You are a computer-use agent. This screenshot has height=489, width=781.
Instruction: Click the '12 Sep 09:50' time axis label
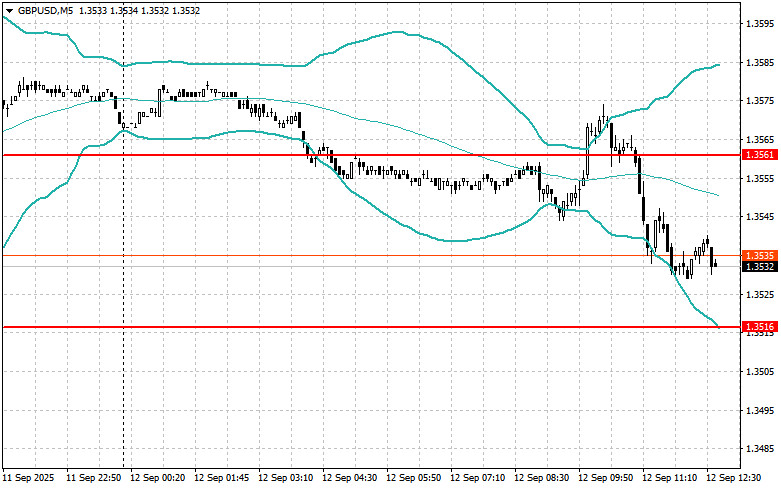[606, 478]
